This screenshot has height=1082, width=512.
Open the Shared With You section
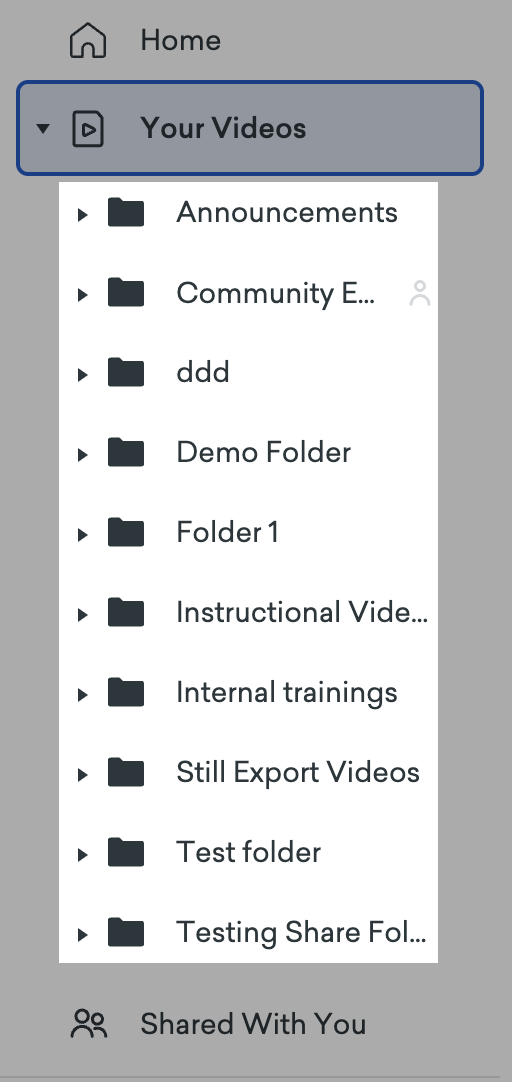coord(253,1024)
